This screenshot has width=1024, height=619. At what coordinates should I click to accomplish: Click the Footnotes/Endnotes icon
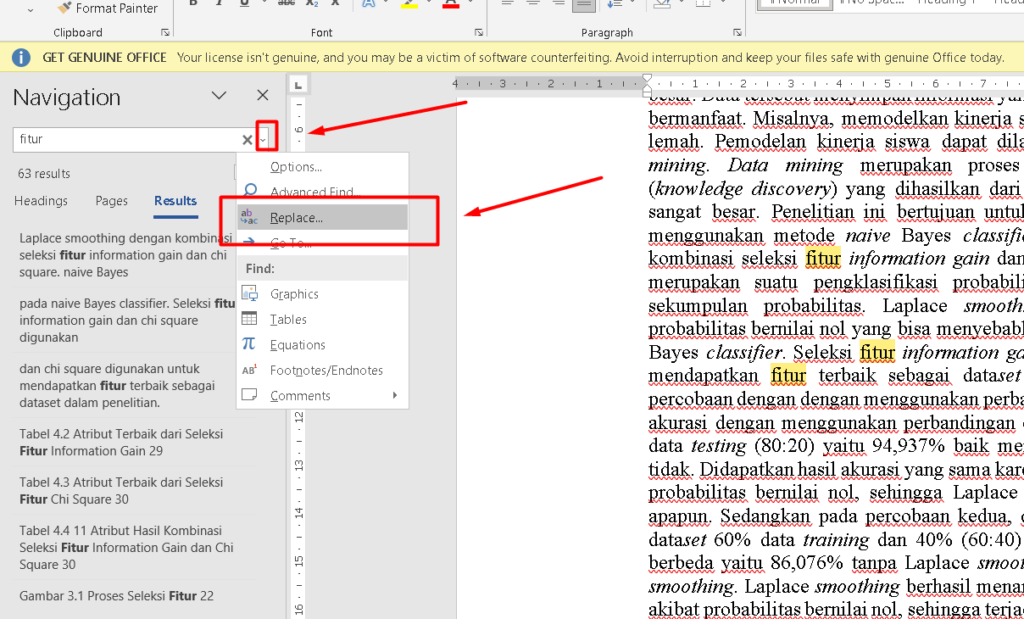click(249, 370)
